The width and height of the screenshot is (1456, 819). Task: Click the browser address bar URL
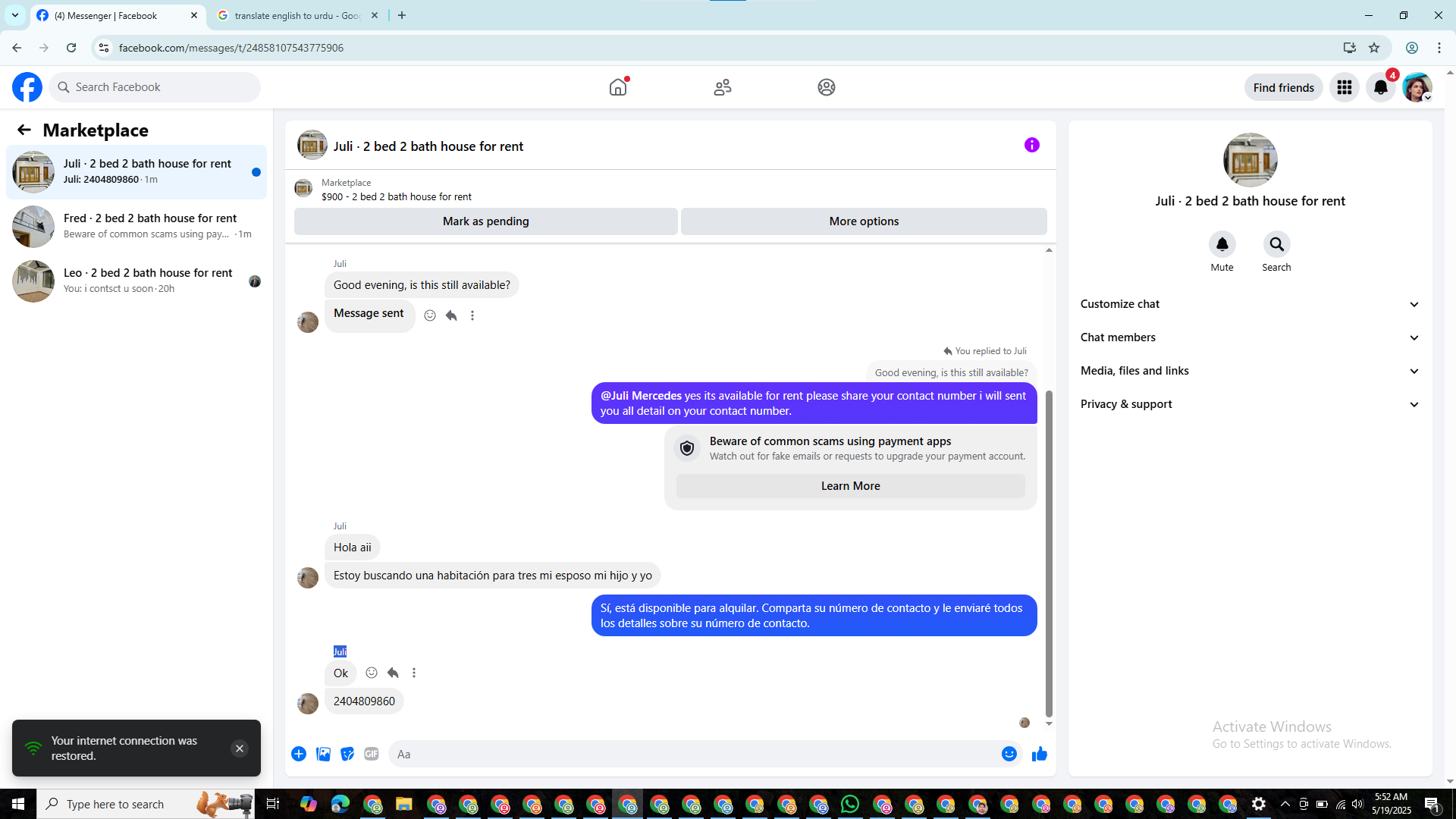pos(231,48)
